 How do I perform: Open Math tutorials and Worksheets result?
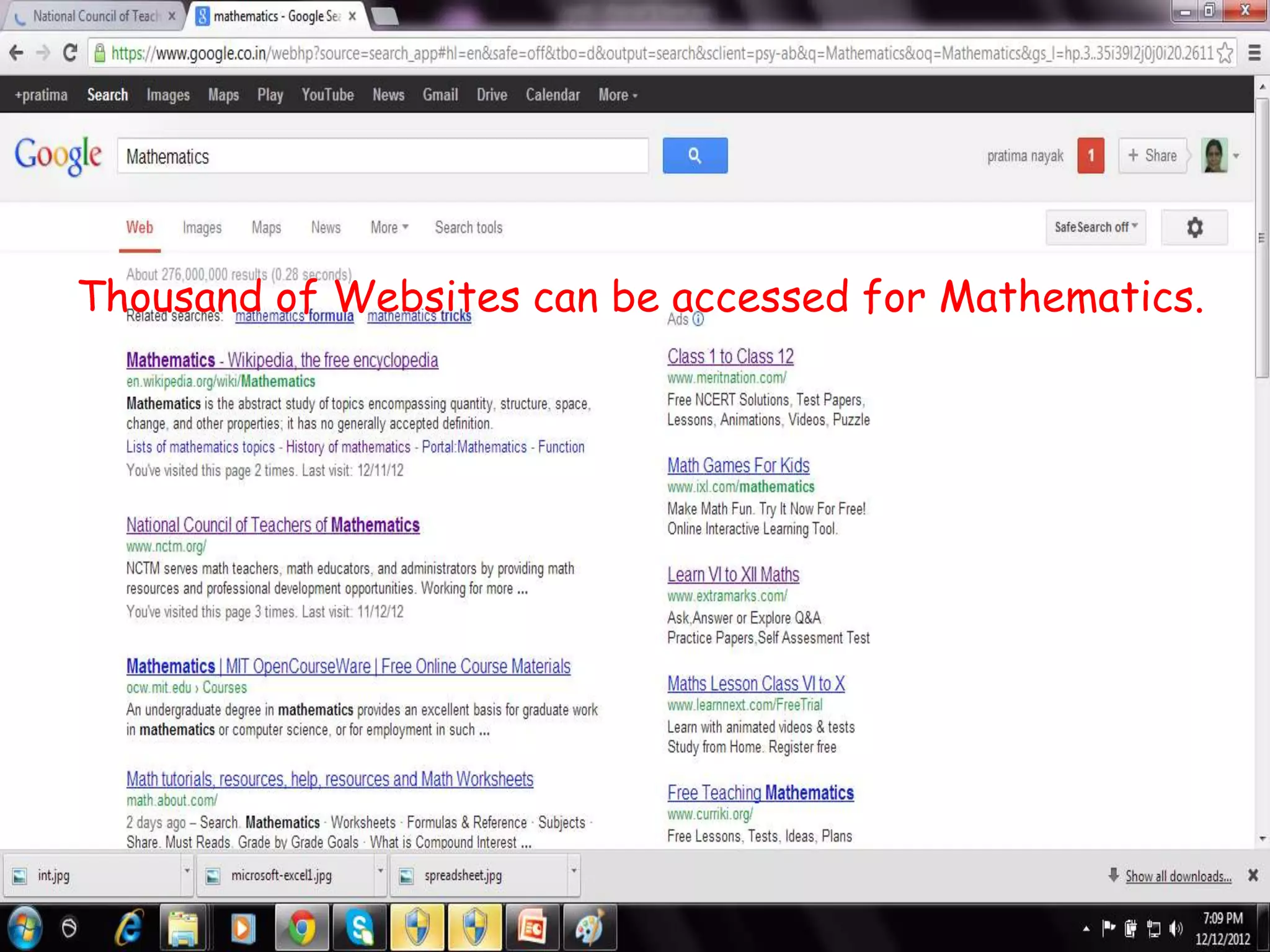tap(330, 779)
